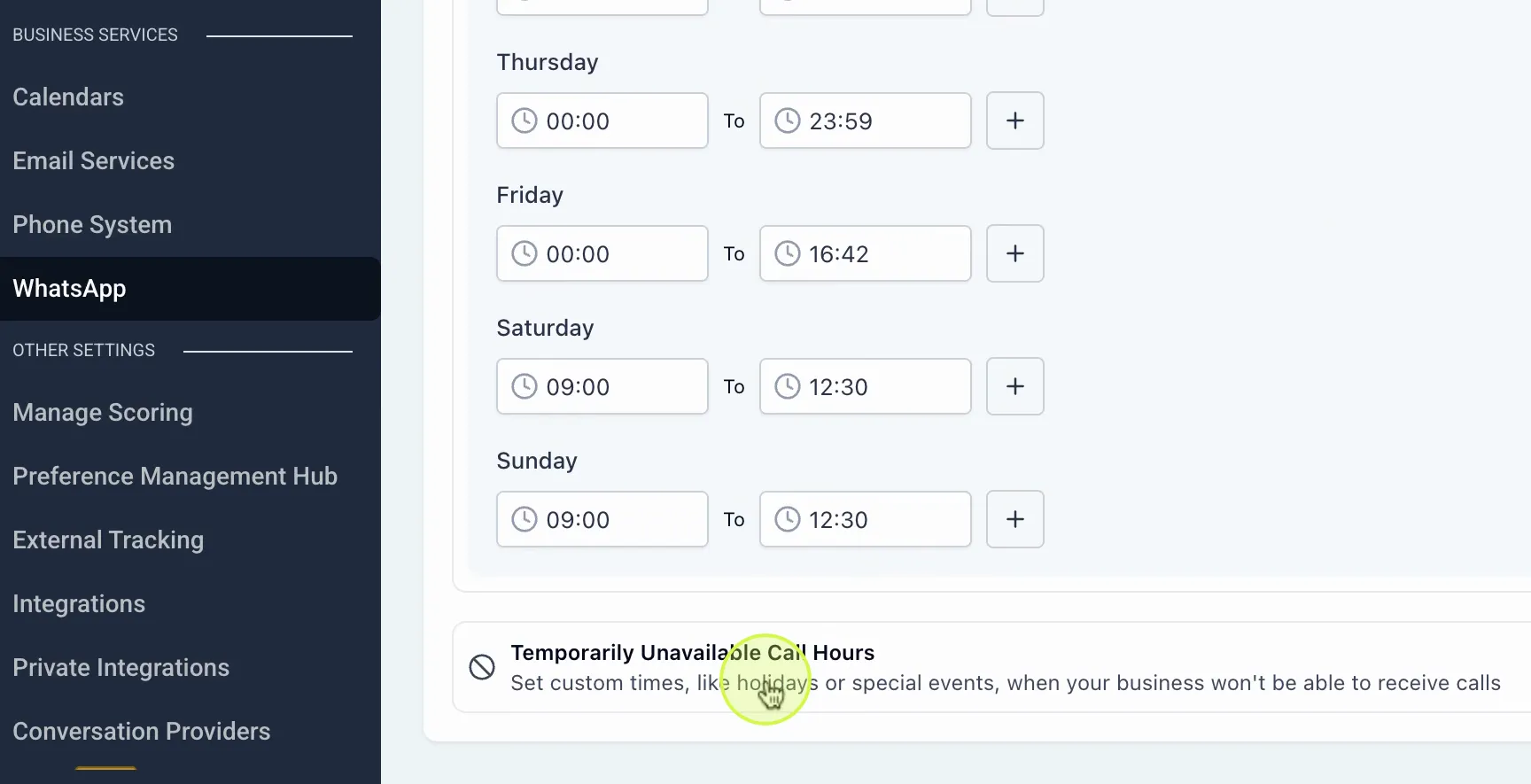1531x784 pixels.
Task: Click the clock icon in Thursday start time
Action: pyautogui.click(x=525, y=120)
